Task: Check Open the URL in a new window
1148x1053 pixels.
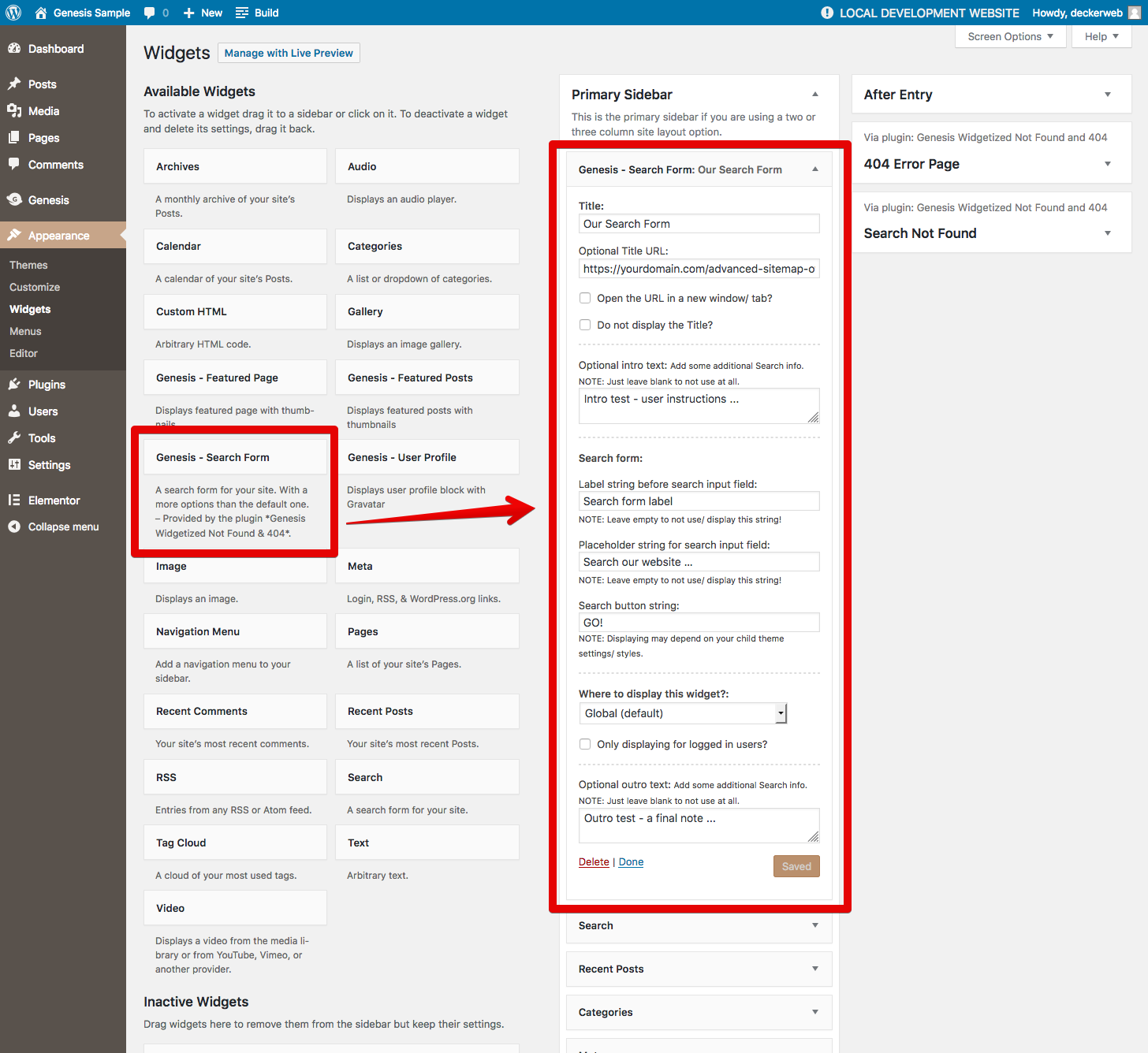Action: (x=585, y=298)
